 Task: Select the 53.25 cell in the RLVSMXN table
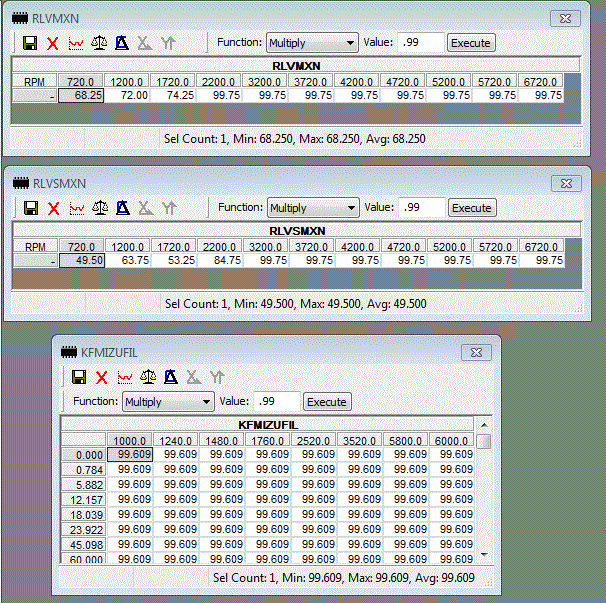(x=174, y=260)
